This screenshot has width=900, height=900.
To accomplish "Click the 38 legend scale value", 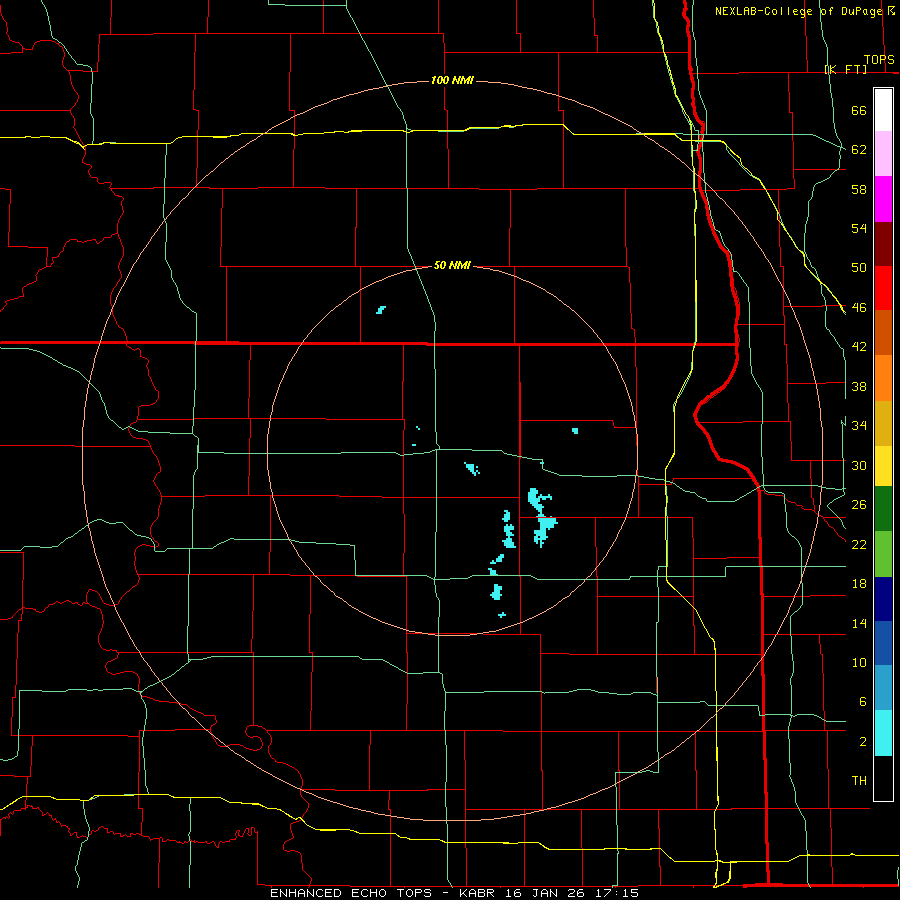I will pos(859,386).
